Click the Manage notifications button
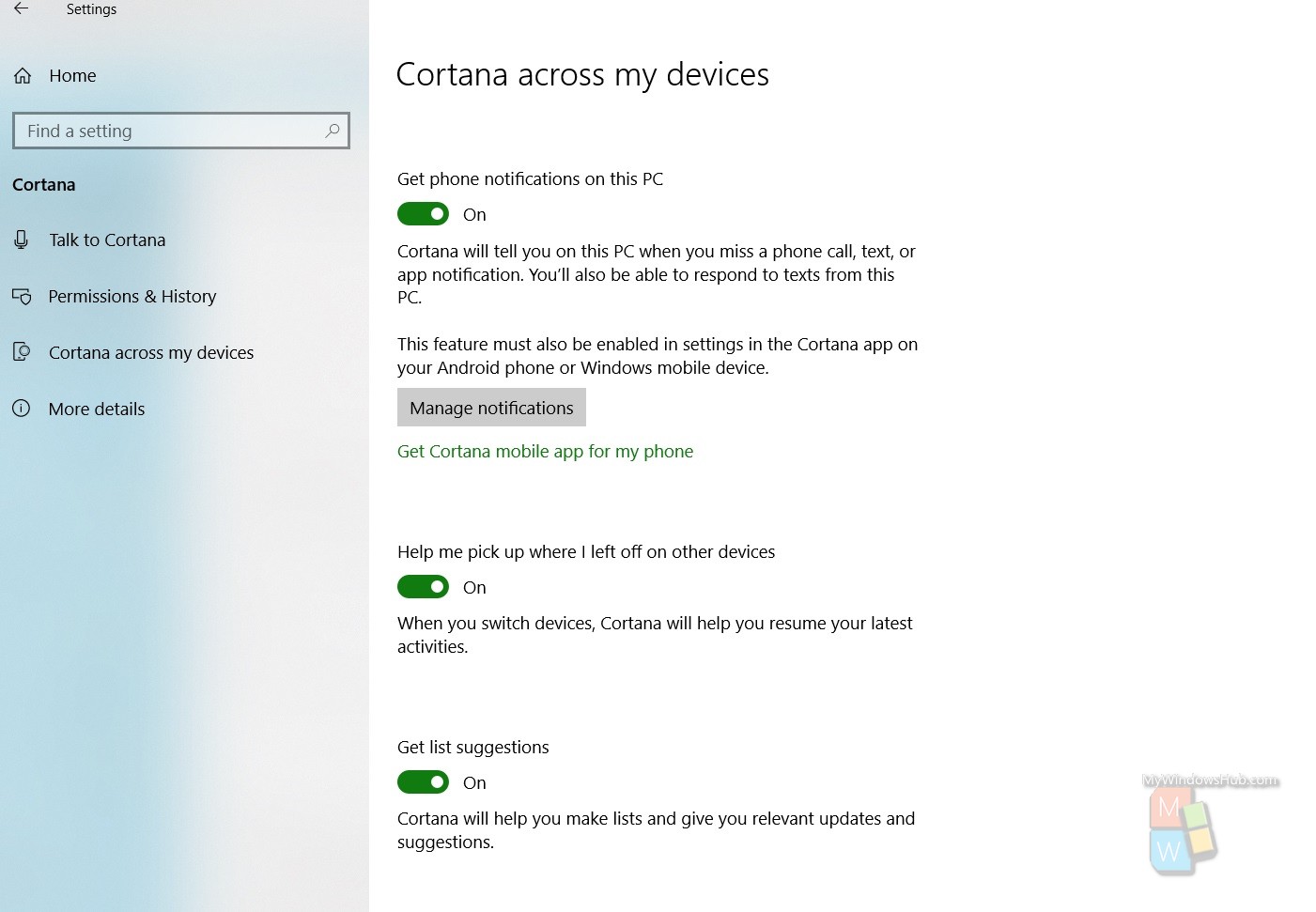 pos(491,408)
